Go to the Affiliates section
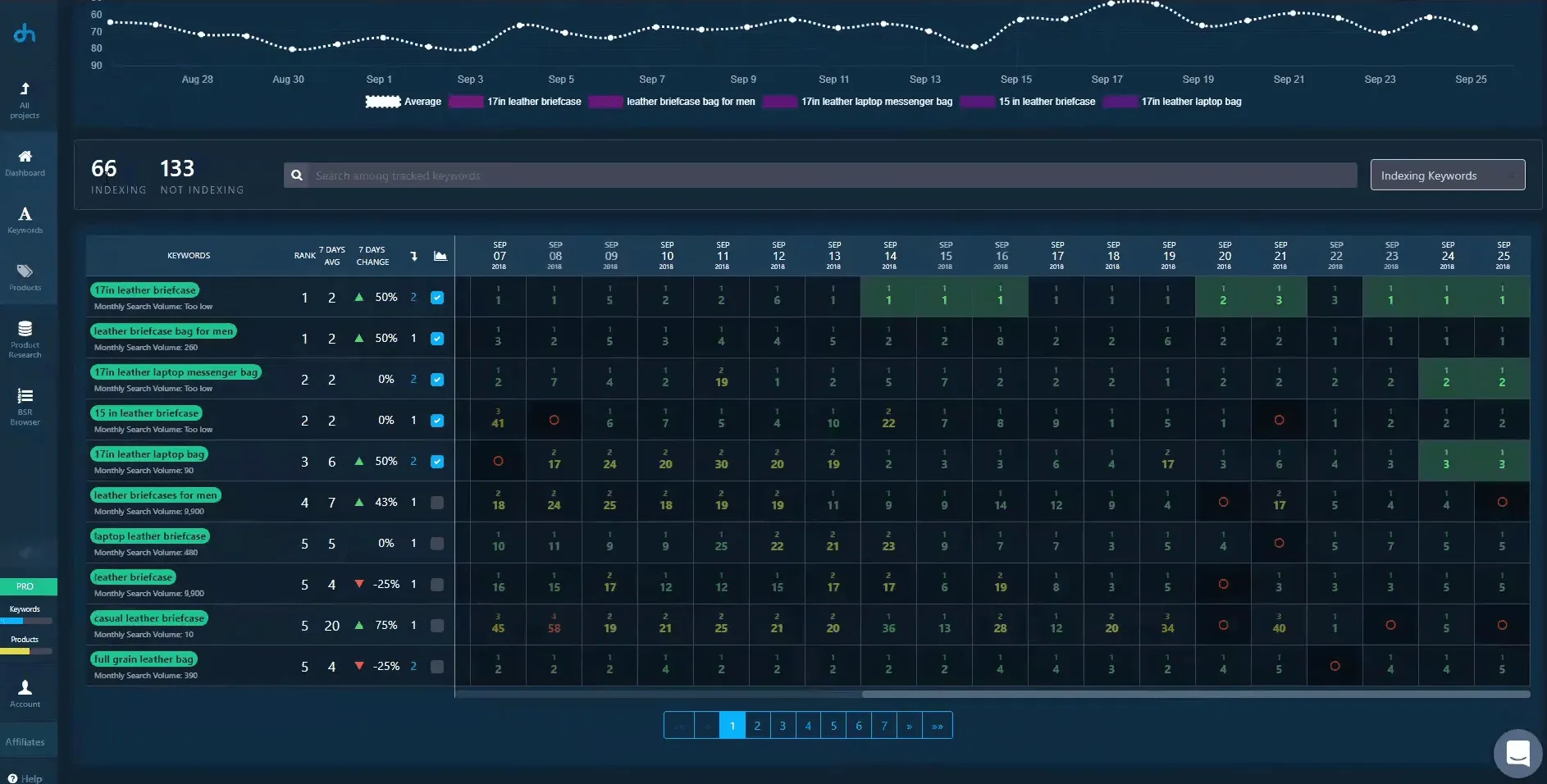The height and width of the screenshot is (784, 1547). pyautogui.click(x=25, y=741)
